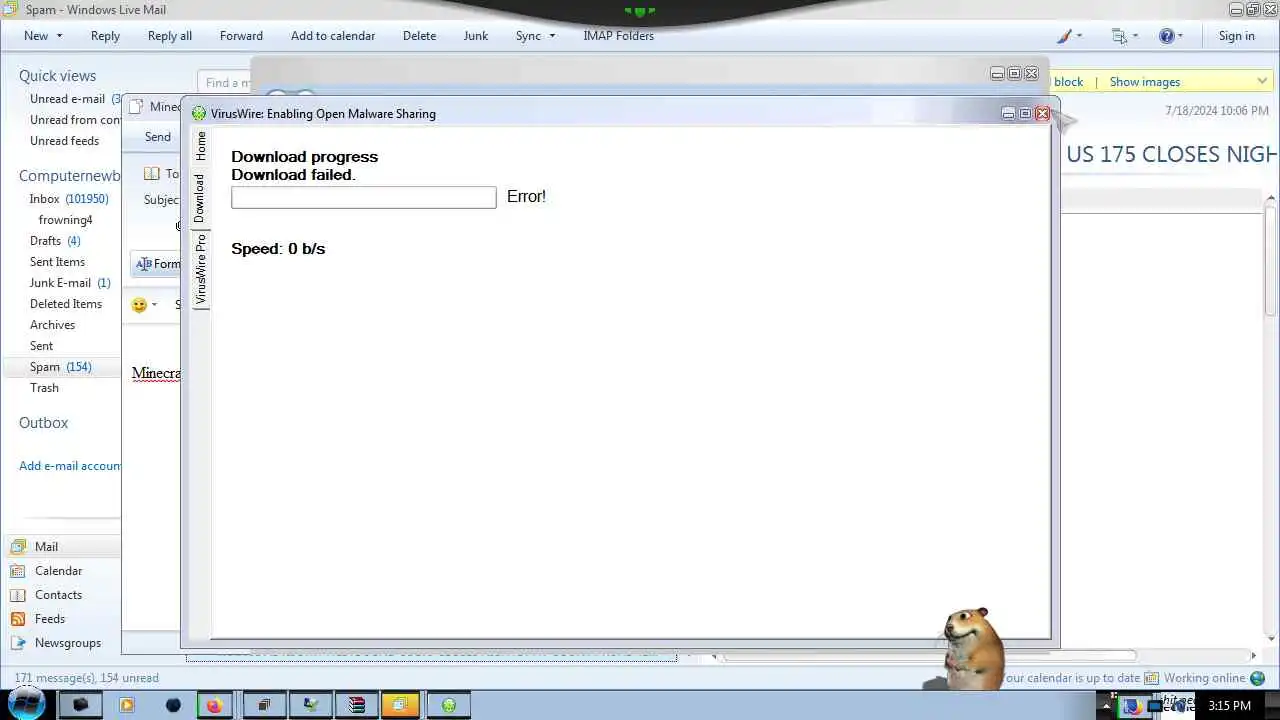Switch to the Home tab in VirusWire

click(x=200, y=146)
